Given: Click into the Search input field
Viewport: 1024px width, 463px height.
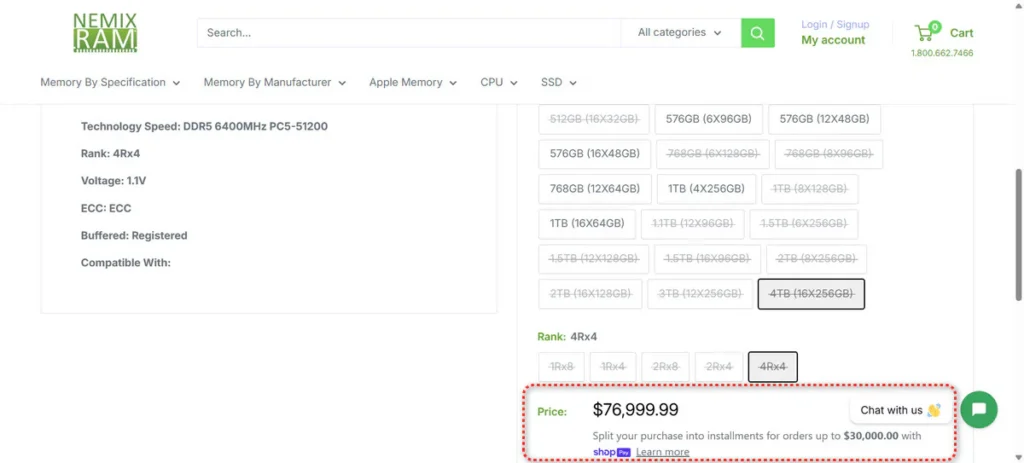Looking at the screenshot, I should pyautogui.click(x=408, y=33).
